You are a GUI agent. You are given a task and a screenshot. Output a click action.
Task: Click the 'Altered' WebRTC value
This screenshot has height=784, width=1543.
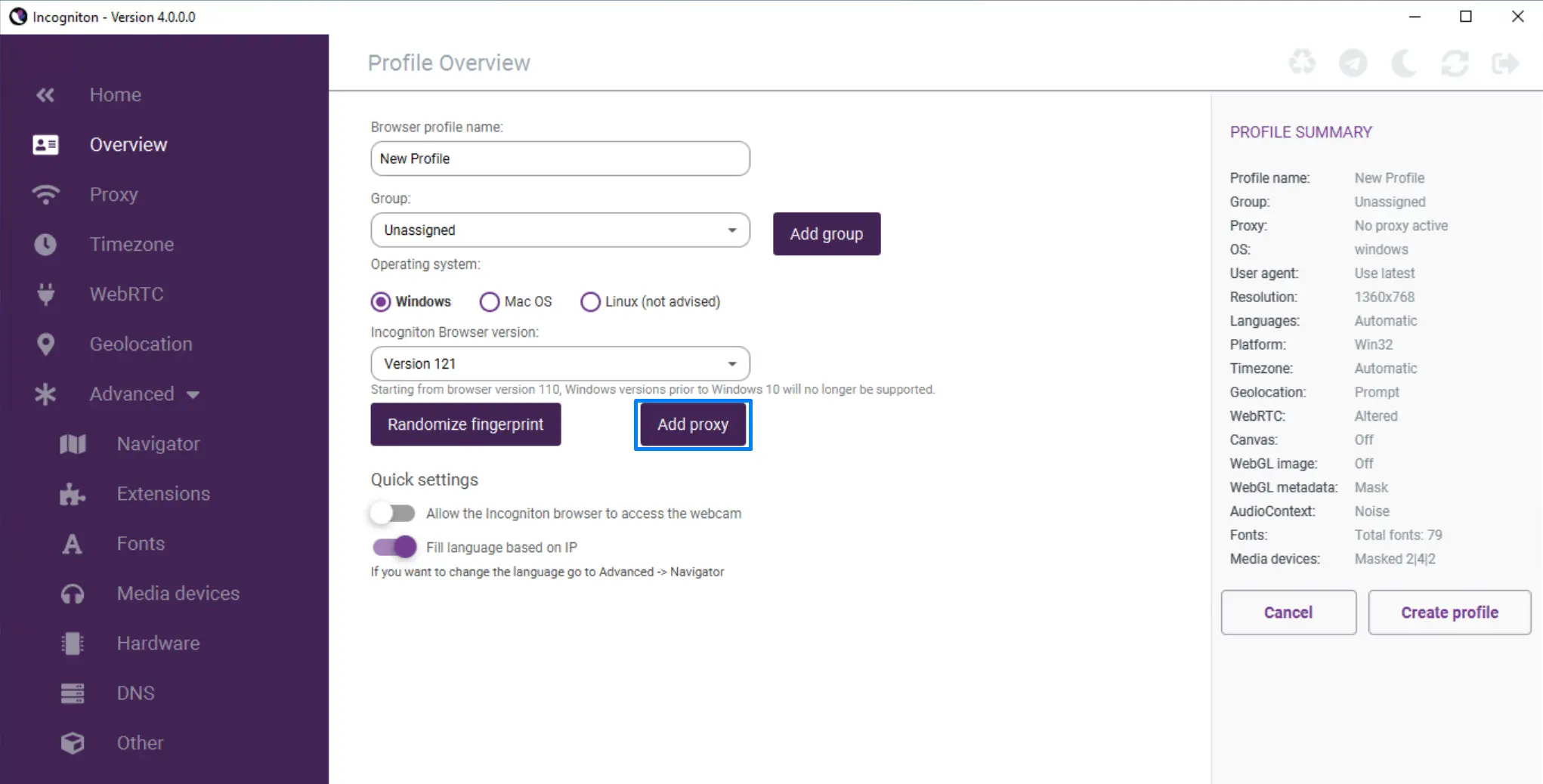coord(1376,416)
